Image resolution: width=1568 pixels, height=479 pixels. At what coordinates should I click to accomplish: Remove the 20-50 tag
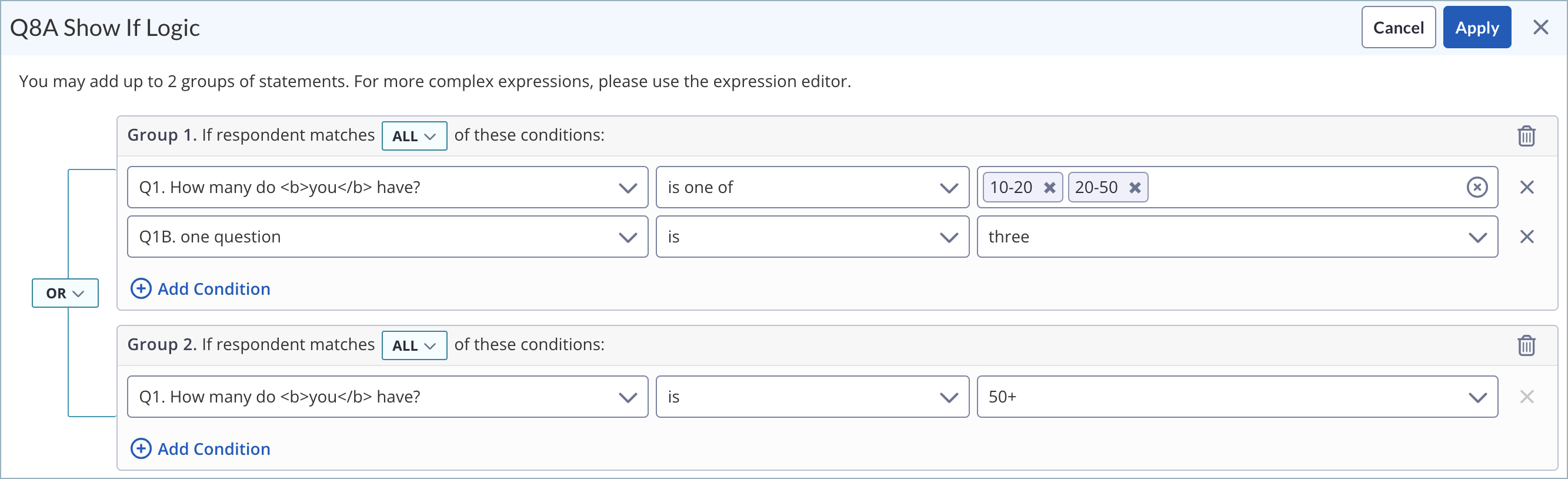pyautogui.click(x=1135, y=188)
